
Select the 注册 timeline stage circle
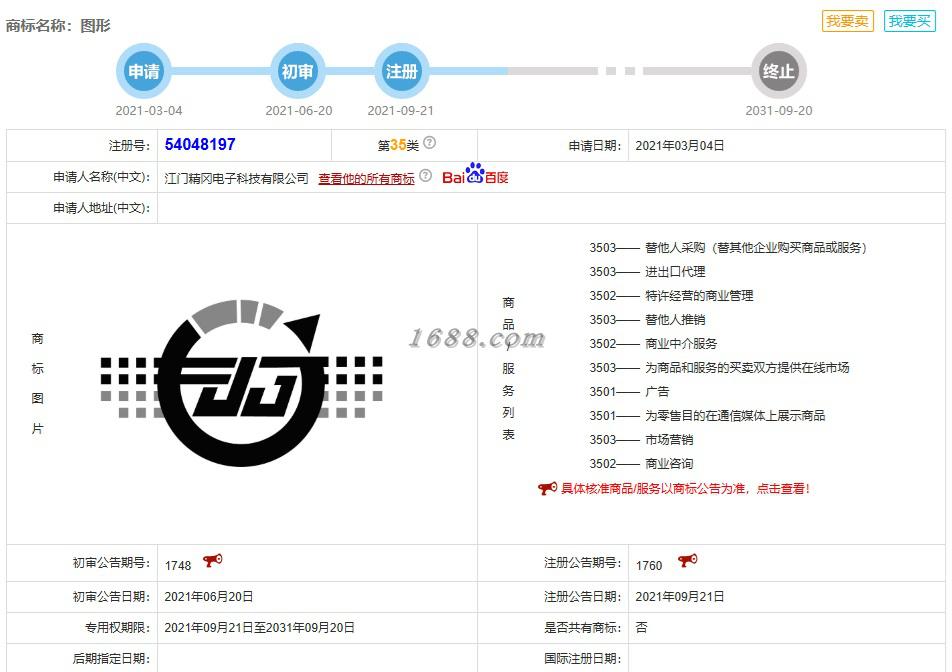point(402,71)
